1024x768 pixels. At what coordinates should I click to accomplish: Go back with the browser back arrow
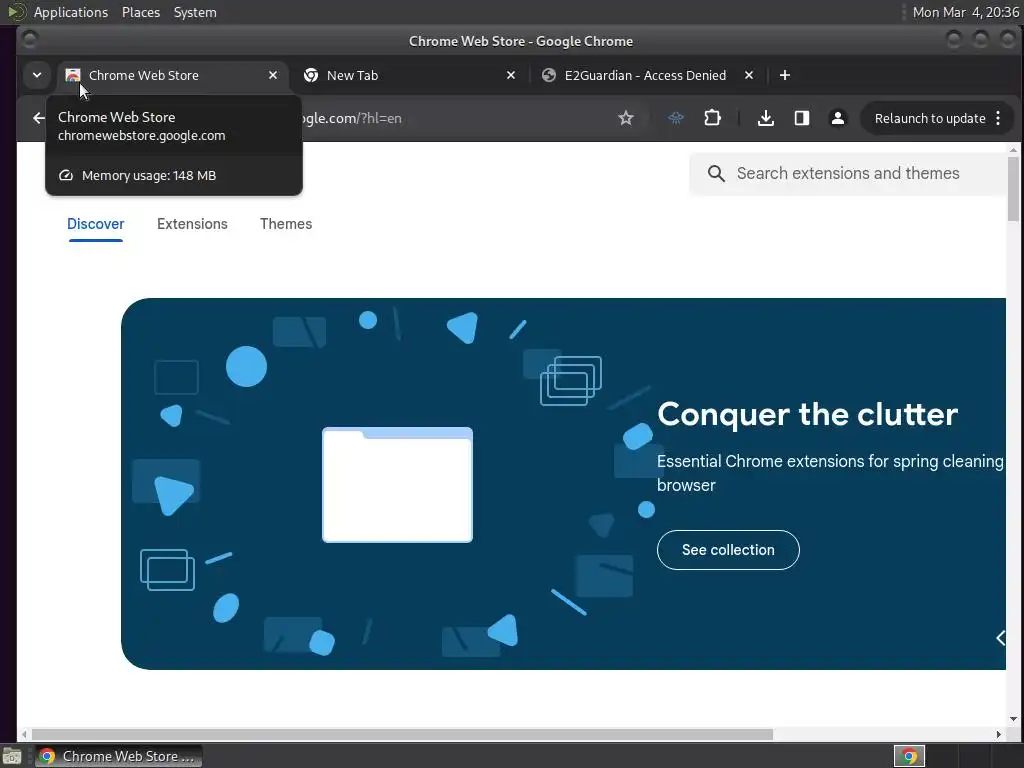coord(39,118)
